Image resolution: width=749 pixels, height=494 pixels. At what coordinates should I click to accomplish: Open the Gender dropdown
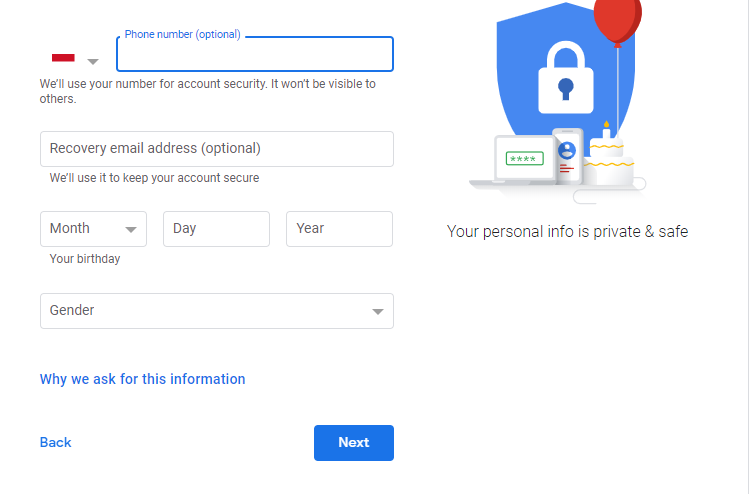click(217, 311)
